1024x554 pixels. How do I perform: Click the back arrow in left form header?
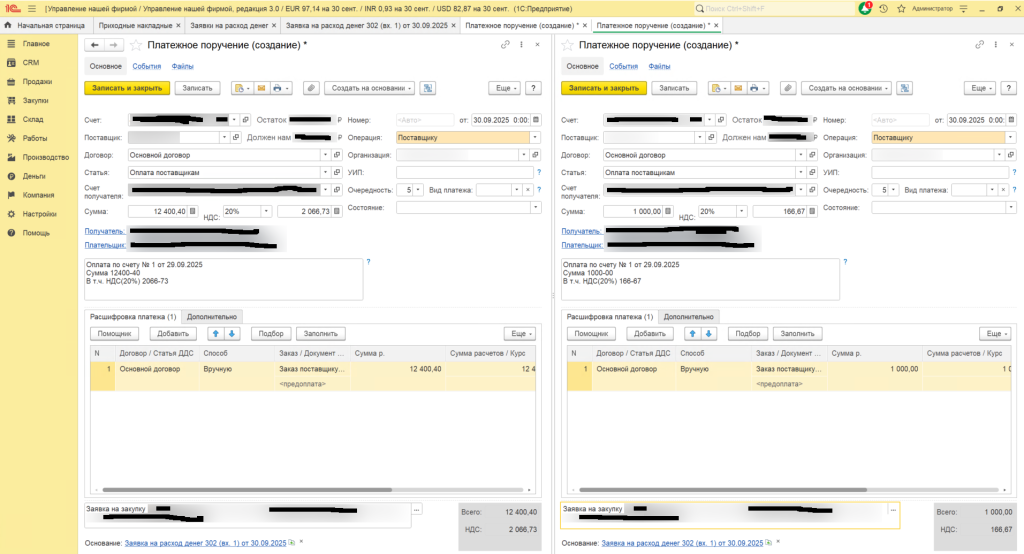pyautogui.click(x=95, y=45)
